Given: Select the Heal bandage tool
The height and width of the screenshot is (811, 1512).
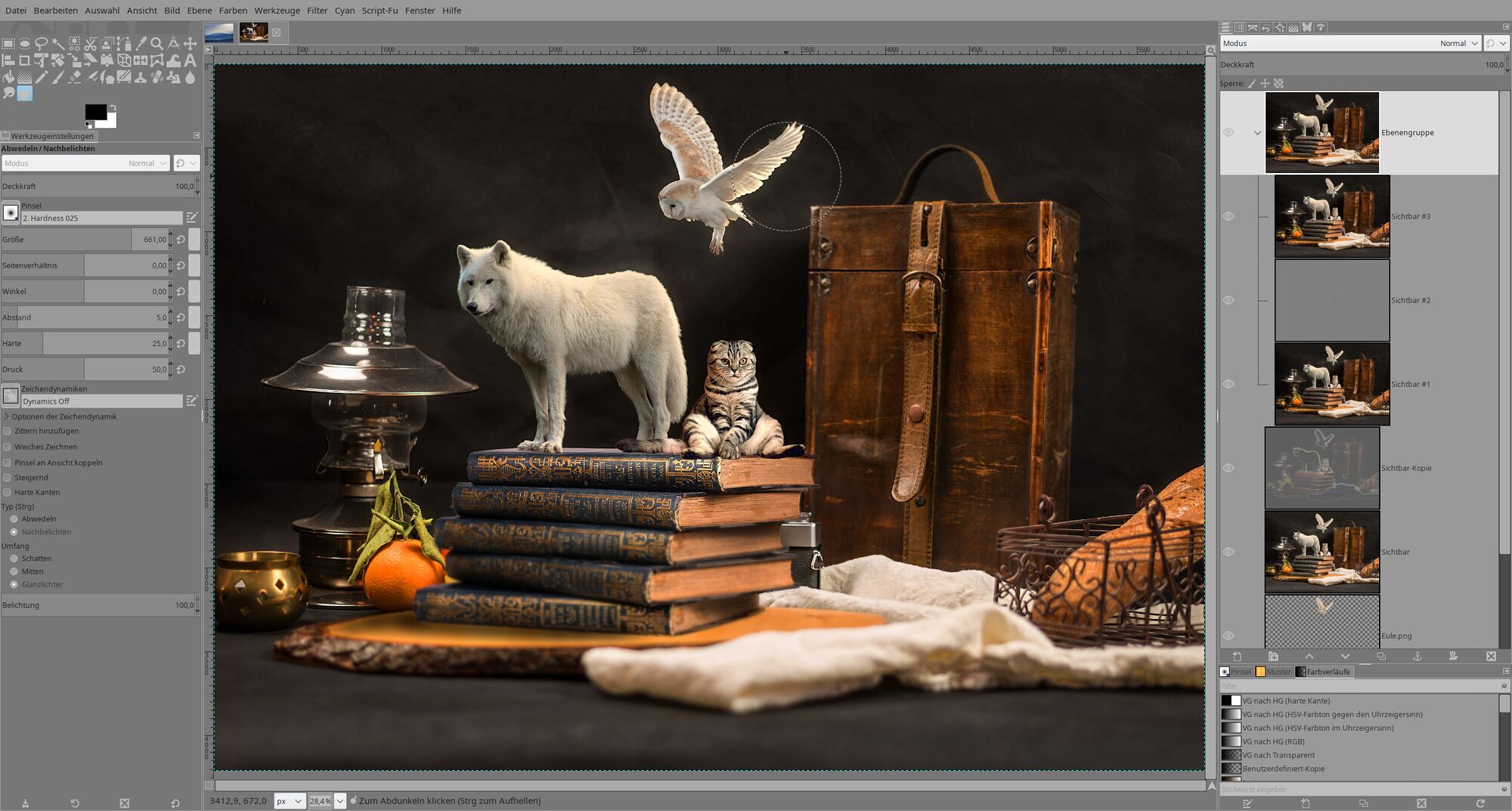Looking at the screenshot, I should 156,77.
